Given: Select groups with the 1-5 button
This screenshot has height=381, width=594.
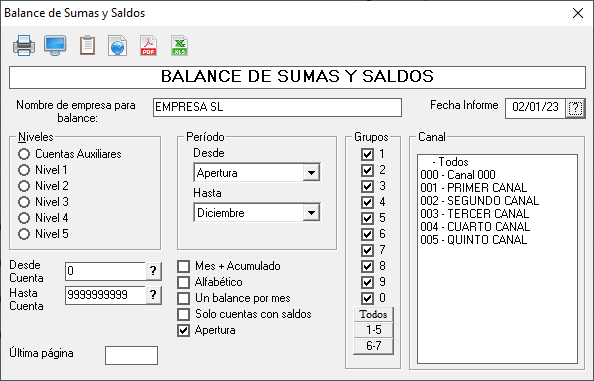Looking at the screenshot, I should click(373, 330).
